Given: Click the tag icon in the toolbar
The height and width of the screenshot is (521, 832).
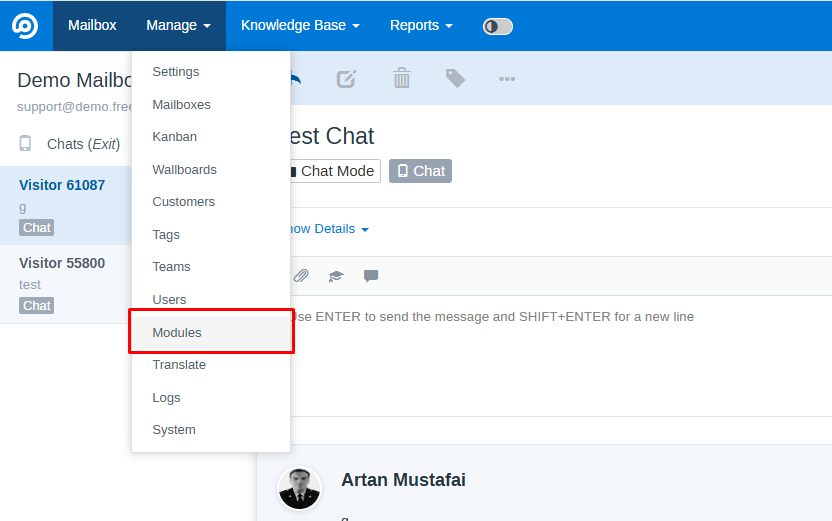Looking at the screenshot, I should coord(455,78).
